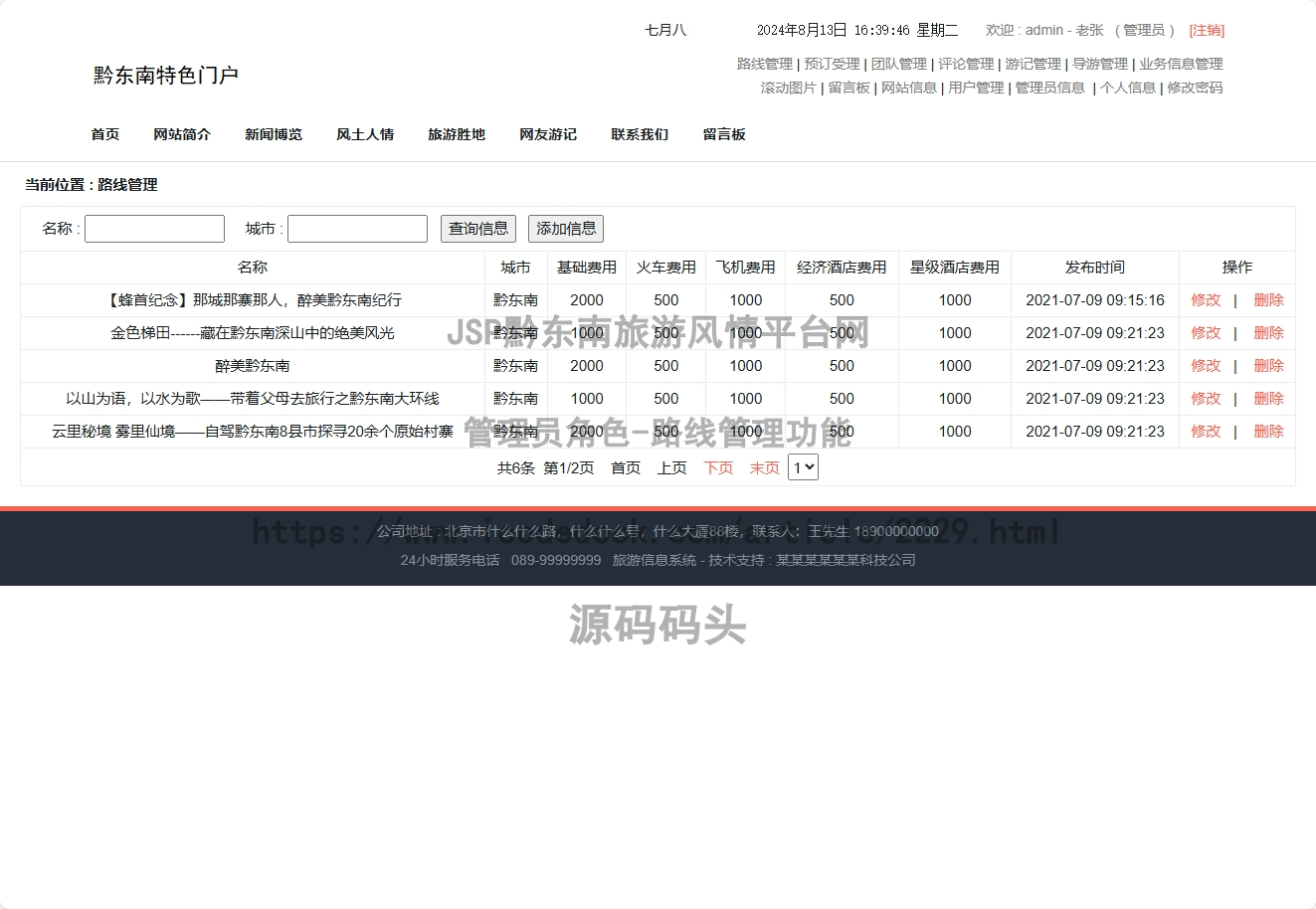This screenshot has width=1316, height=909.
Task: Click 修改 for 金色梯田 row
Action: [x=1206, y=333]
